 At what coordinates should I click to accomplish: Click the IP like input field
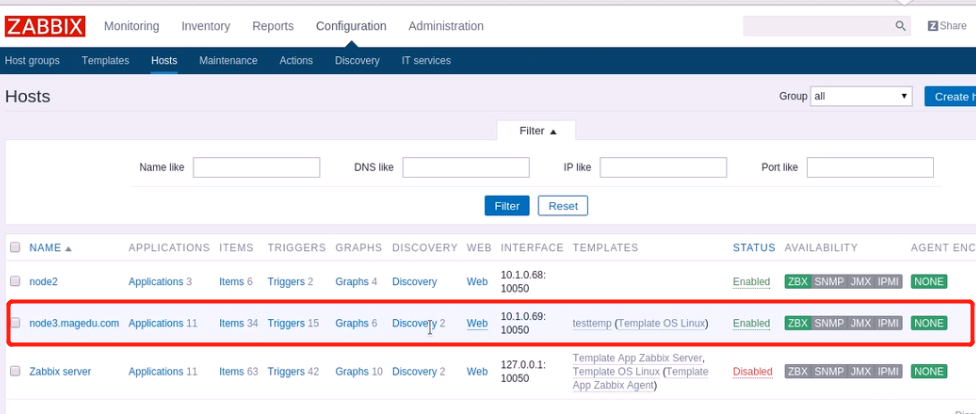664,167
